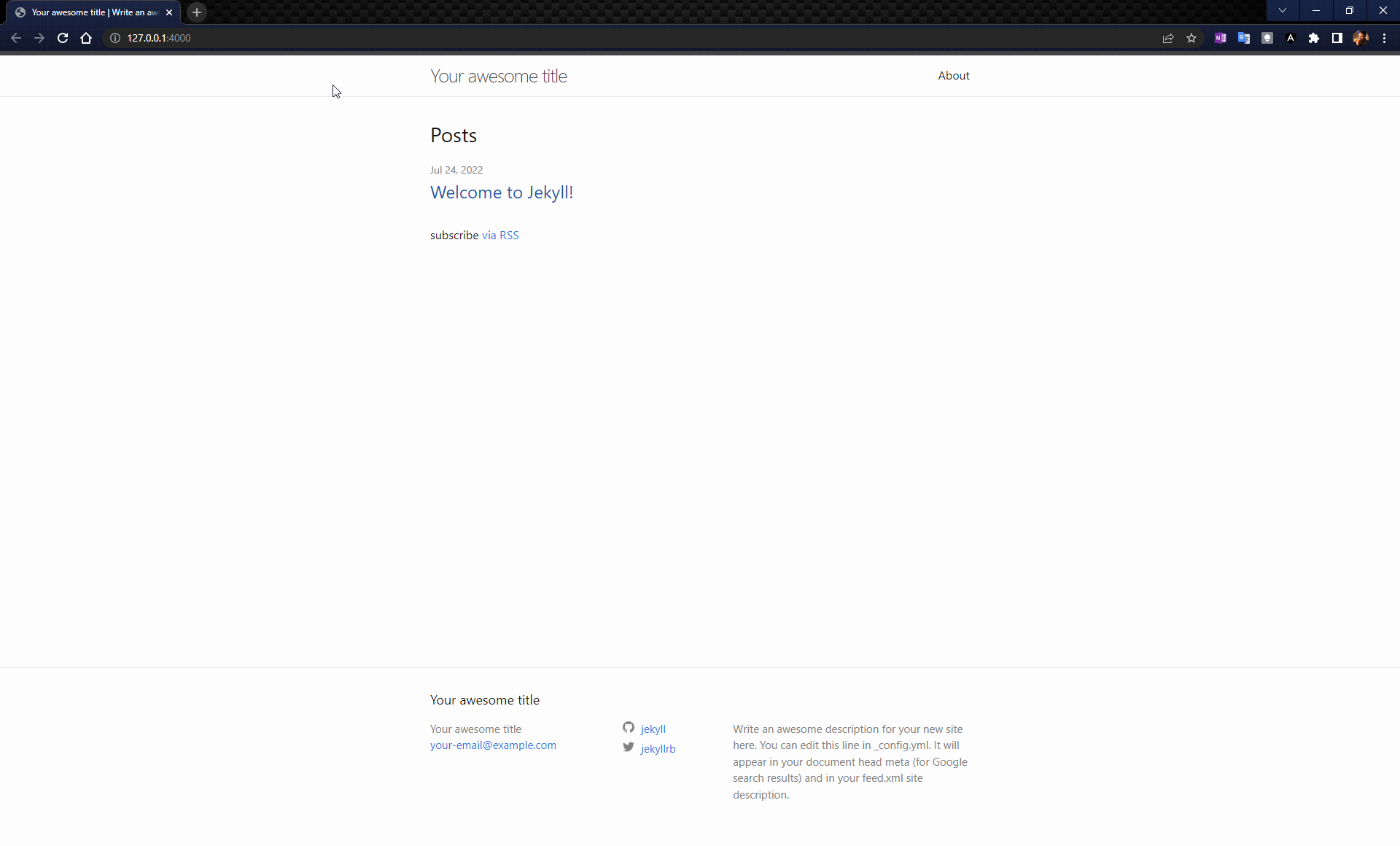Open the About page in the site nav
Image resolution: width=1400 pixels, height=846 pixels.
[953, 76]
